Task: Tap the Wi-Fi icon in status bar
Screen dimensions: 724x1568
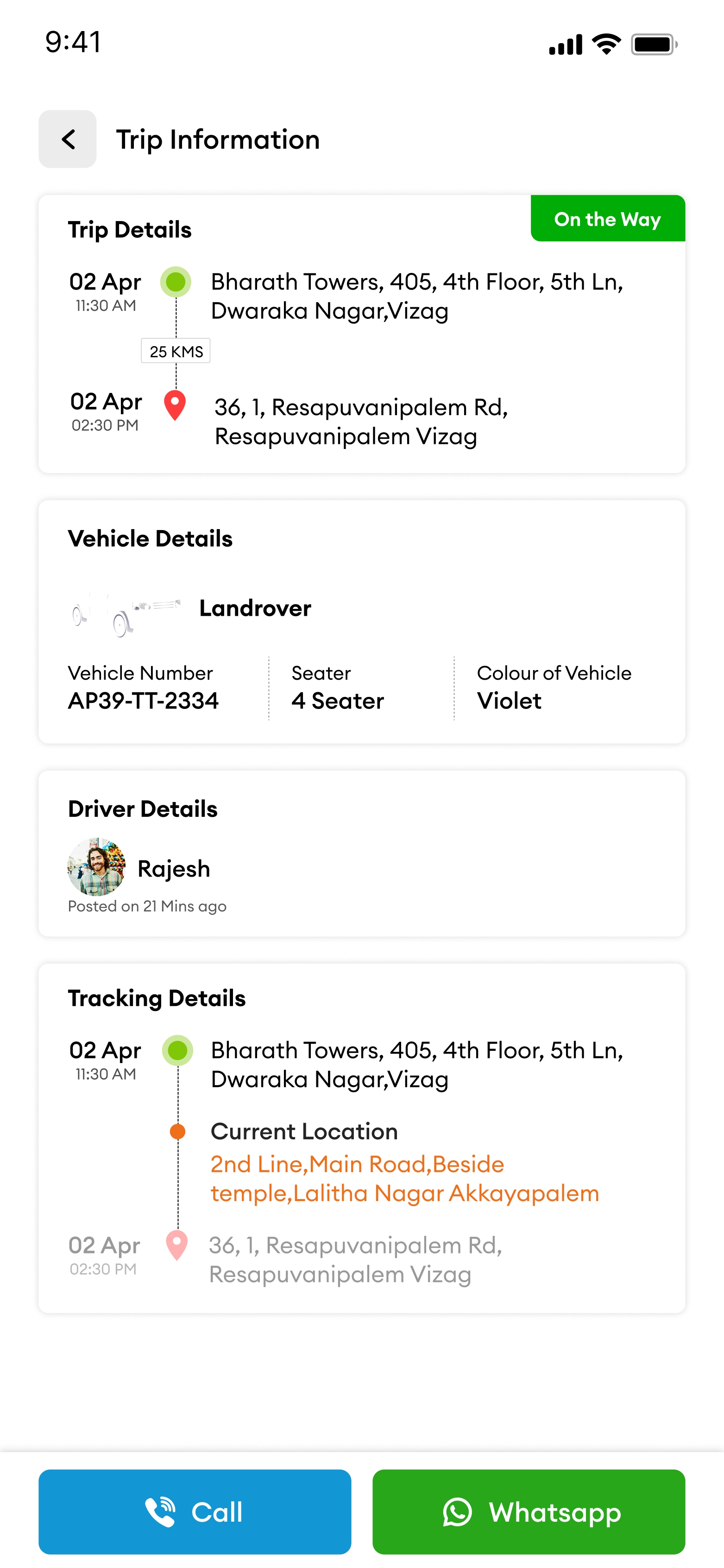Action: coord(606,44)
